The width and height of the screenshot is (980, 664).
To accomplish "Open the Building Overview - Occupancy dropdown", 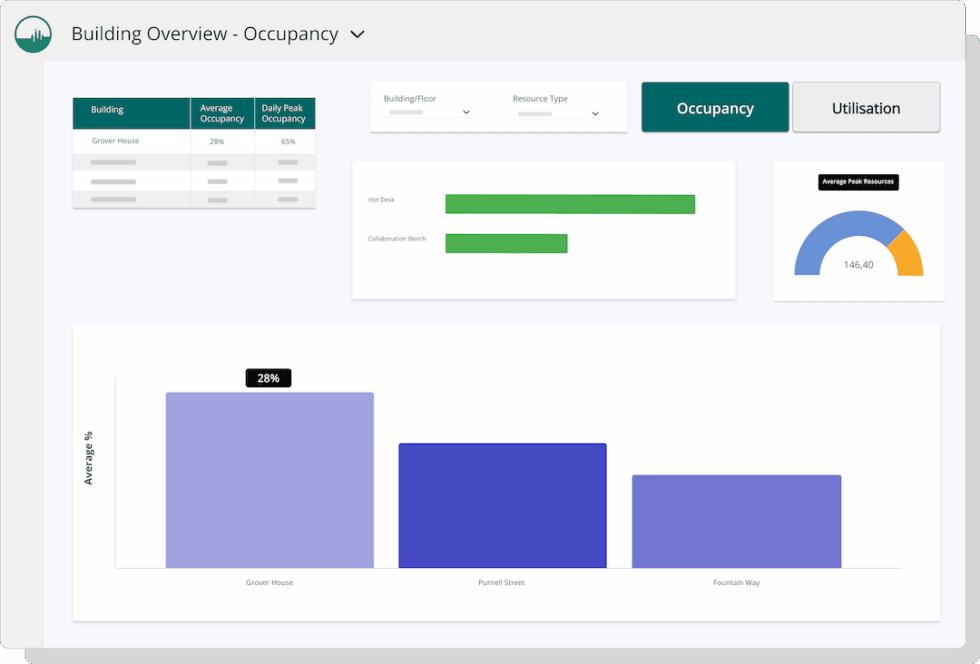I will [x=357, y=33].
